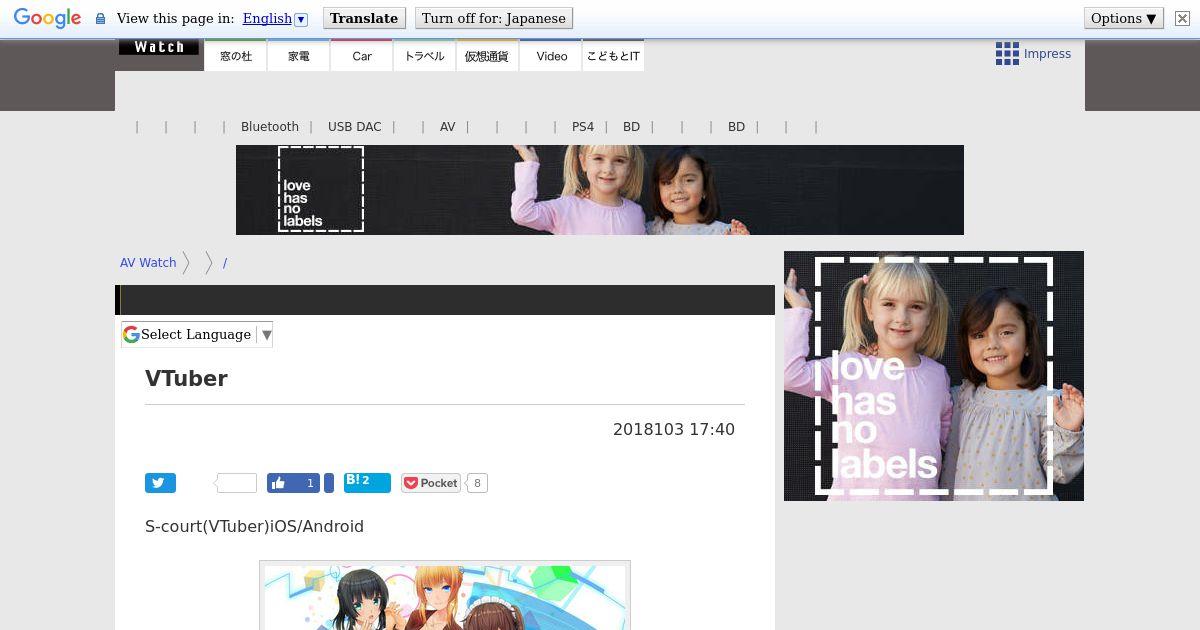Turn off translation for Japanese
This screenshot has height=630, width=1200.
[x=494, y=18]
